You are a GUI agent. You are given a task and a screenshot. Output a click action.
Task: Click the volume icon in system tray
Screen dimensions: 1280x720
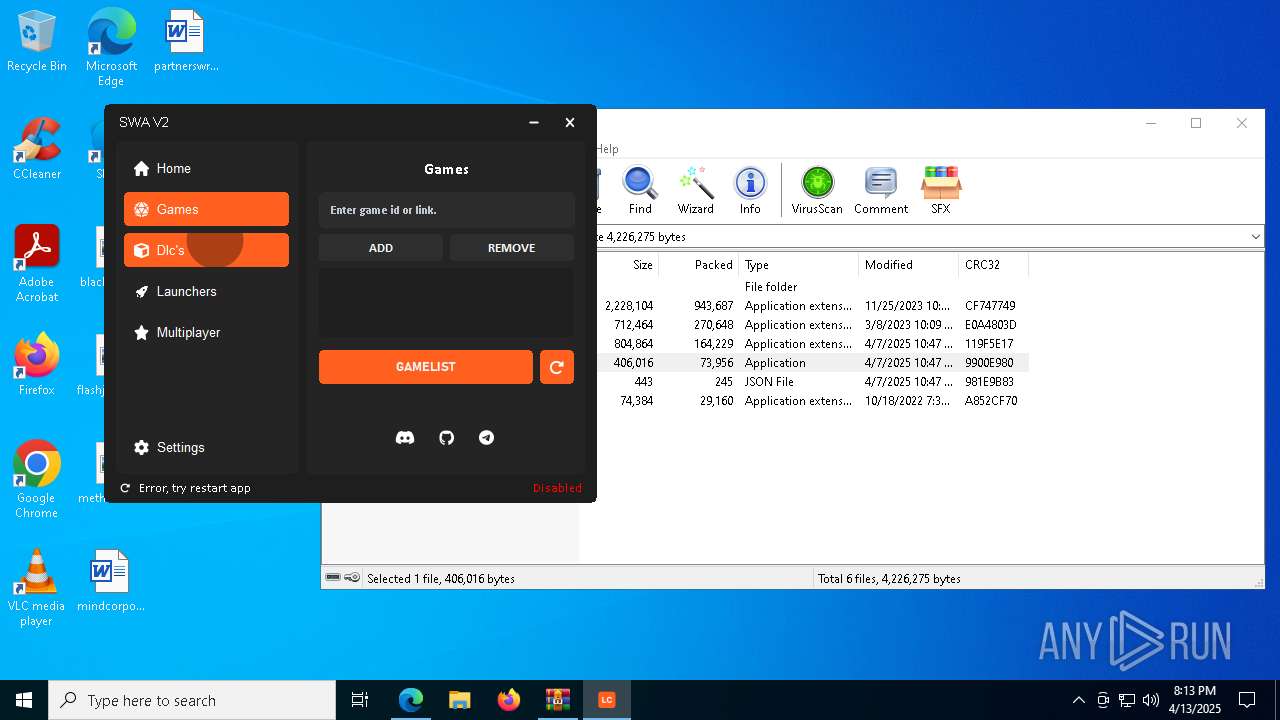1150,700
